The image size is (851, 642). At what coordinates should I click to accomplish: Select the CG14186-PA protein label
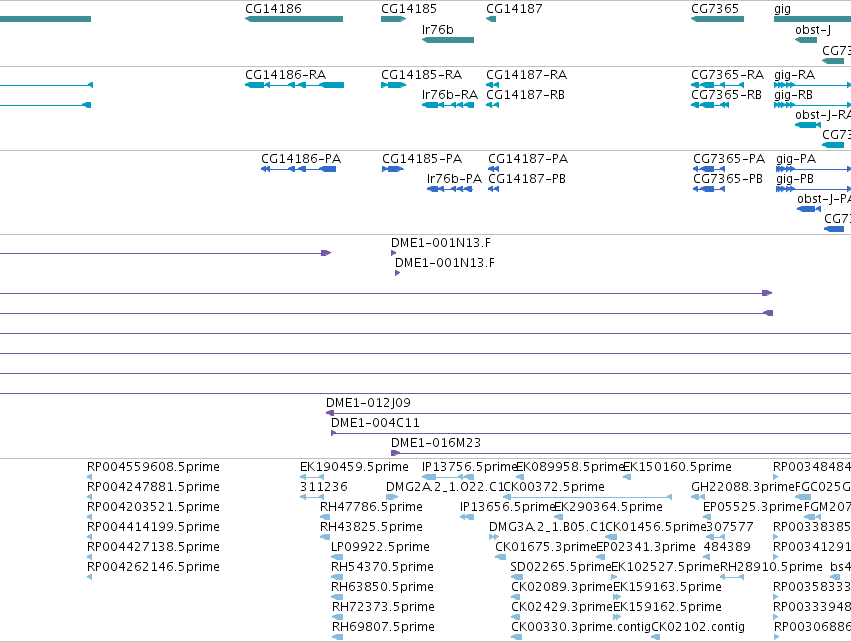click(x=301, y=159)
